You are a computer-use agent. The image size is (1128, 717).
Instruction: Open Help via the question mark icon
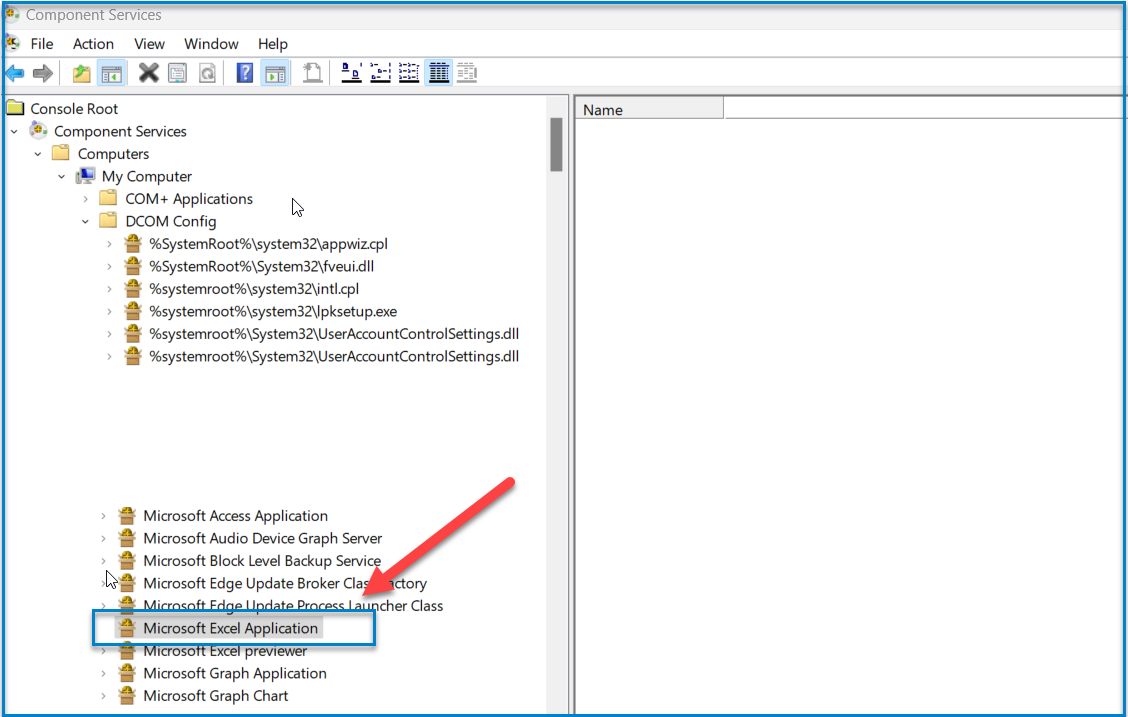coord(245,73)
